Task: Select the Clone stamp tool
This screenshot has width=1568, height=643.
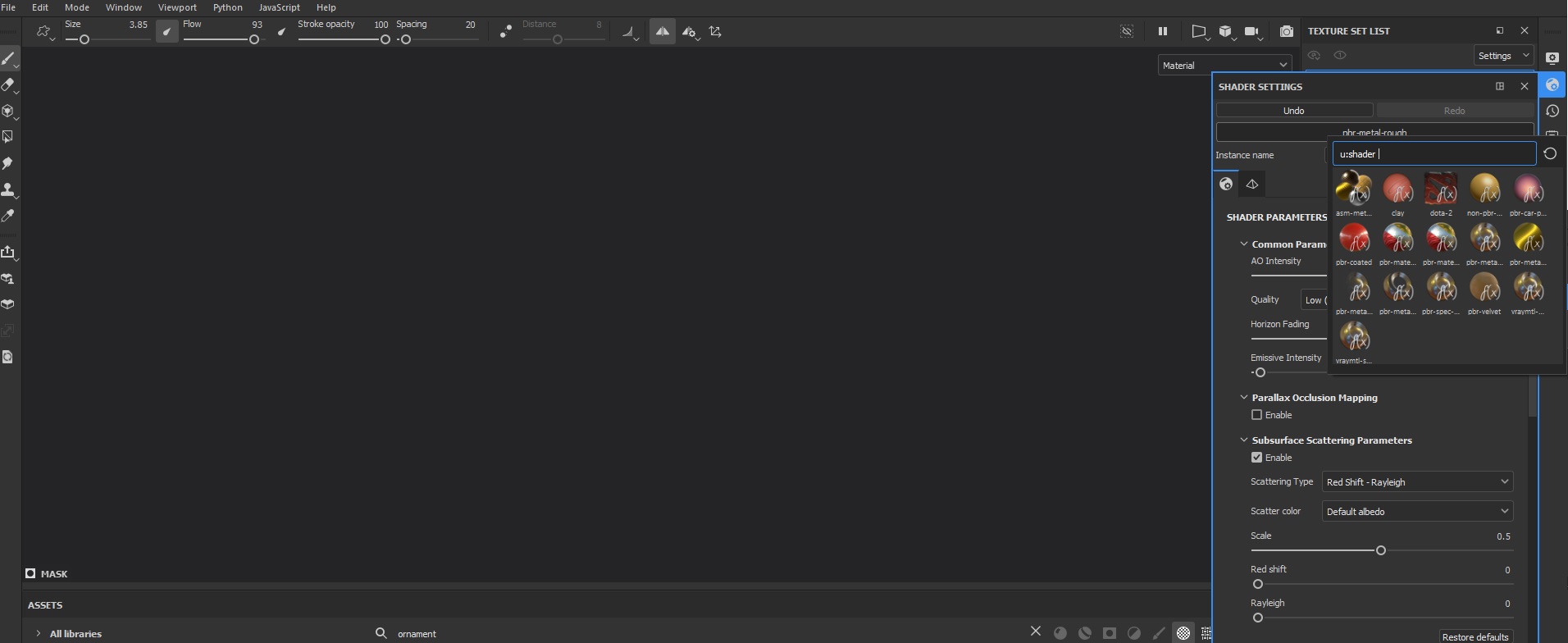Action: [x=8, y=189]
